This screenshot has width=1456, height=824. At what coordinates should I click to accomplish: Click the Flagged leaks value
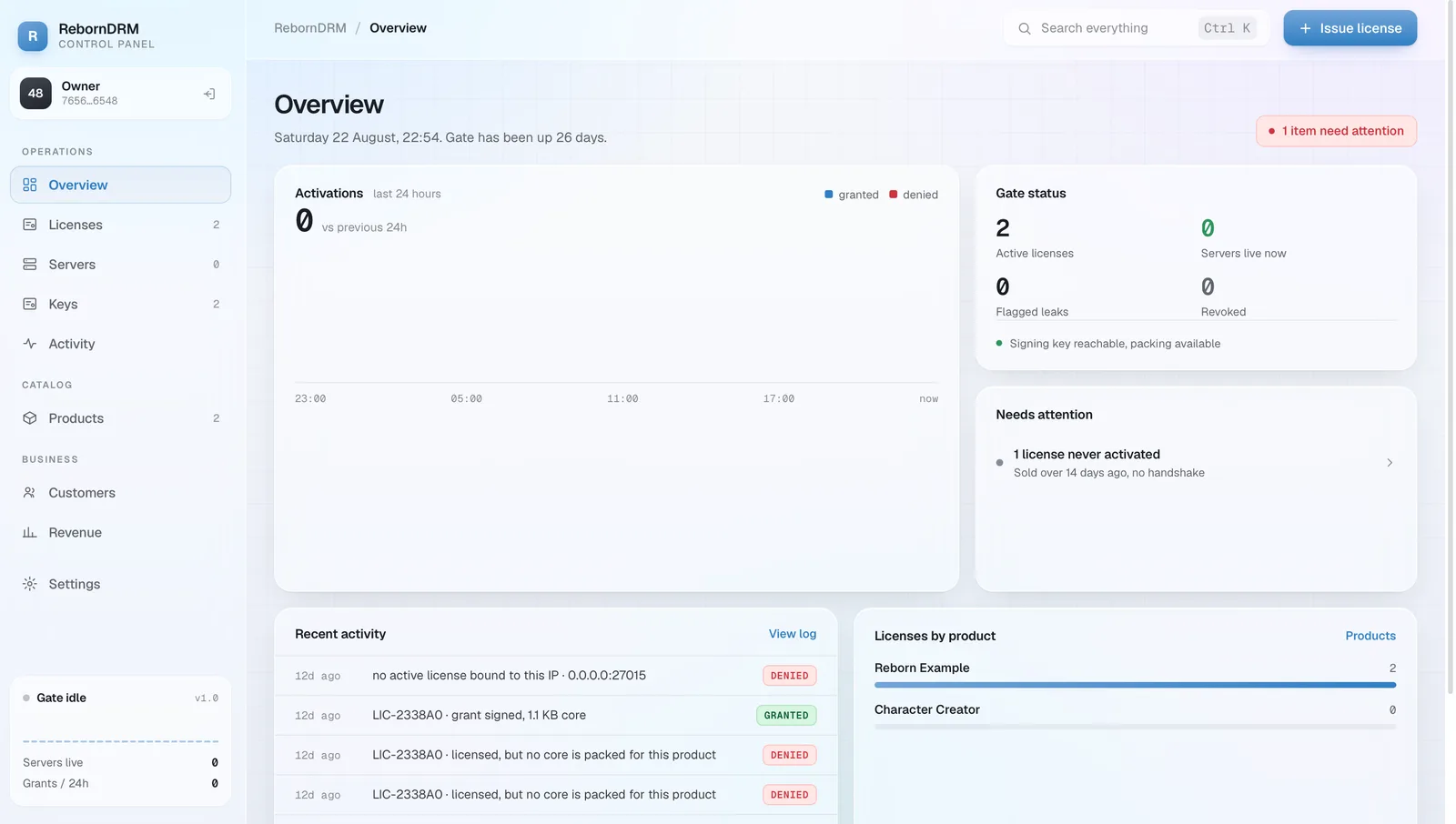point(1003,287)
